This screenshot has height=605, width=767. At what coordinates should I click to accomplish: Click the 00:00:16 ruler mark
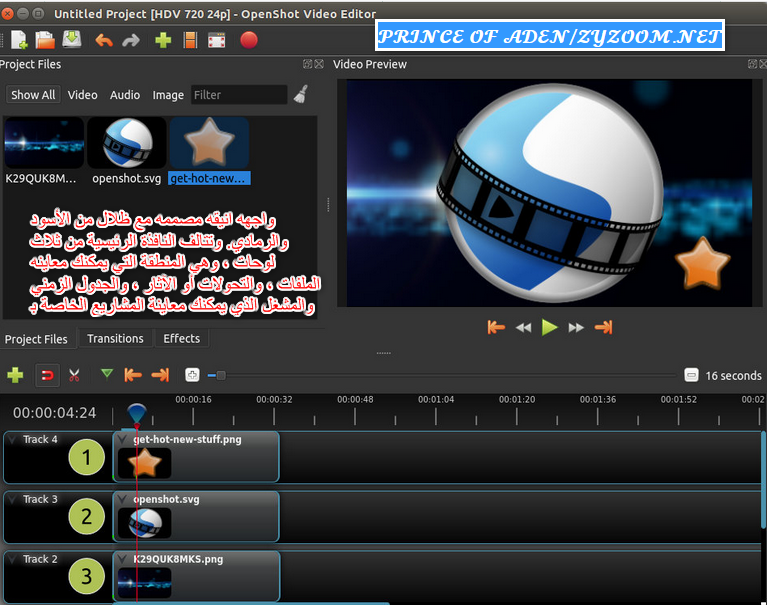tap(193, 400)
